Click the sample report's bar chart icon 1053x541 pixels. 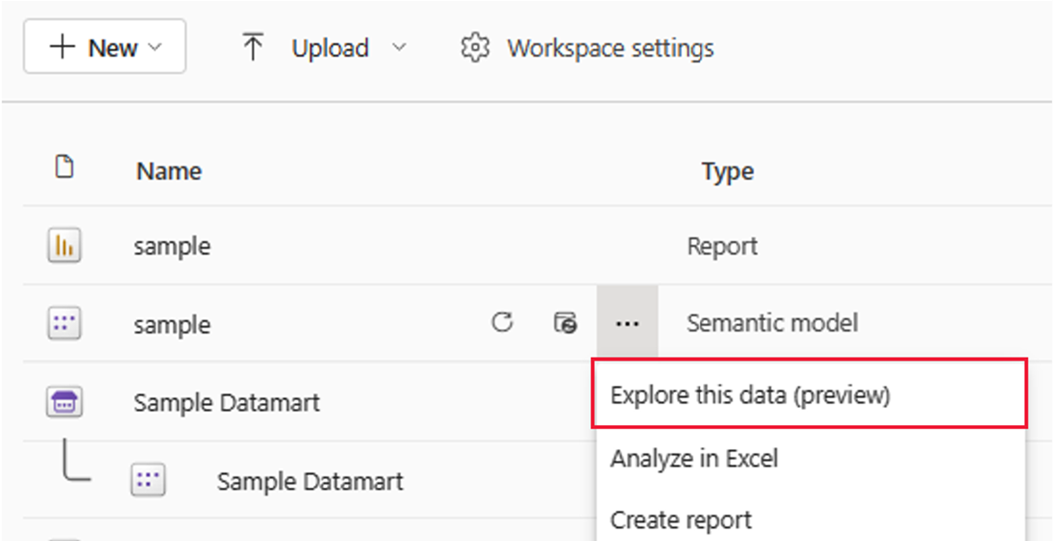point(64,246)
